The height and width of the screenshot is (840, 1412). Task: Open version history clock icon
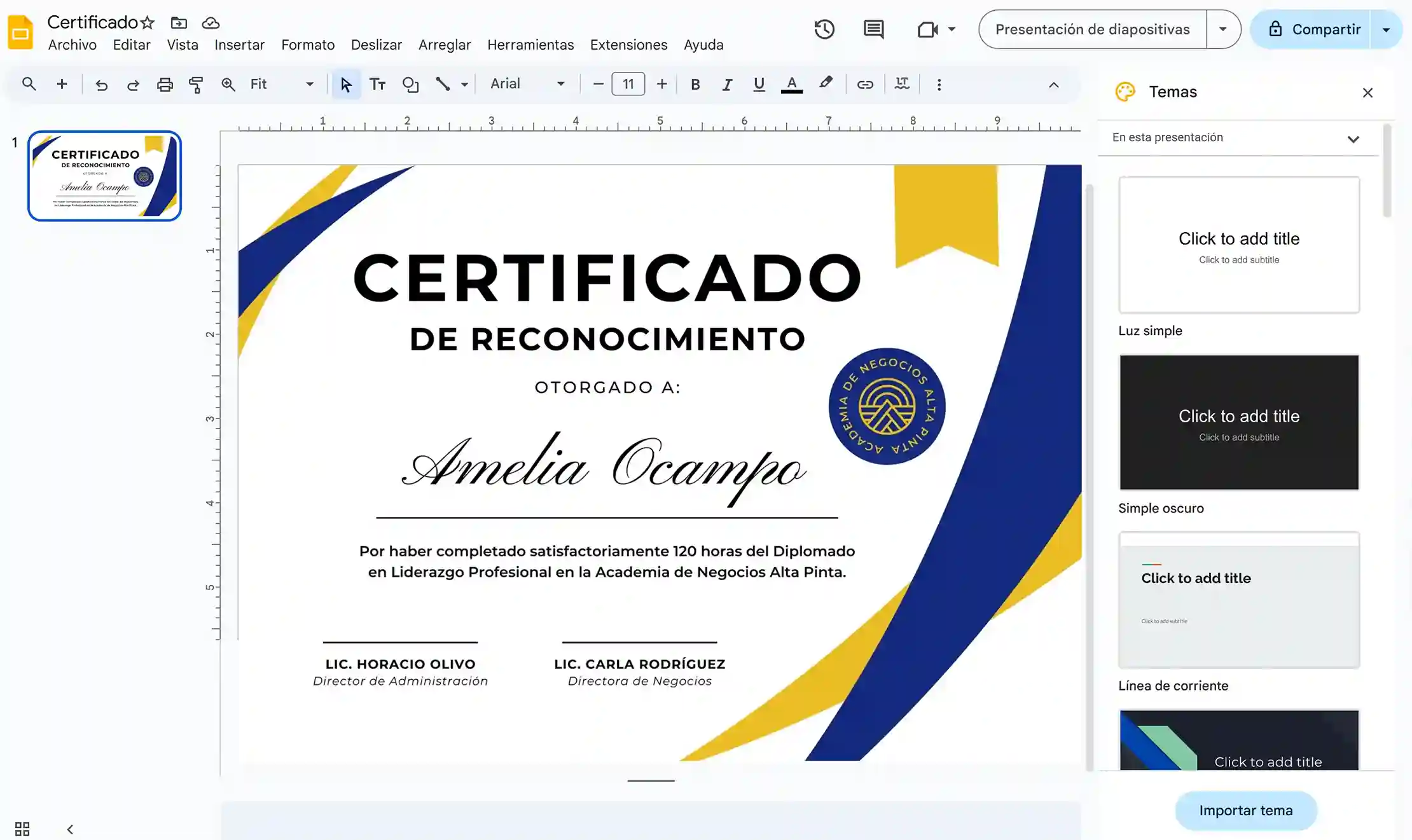[x=824, y=29]
